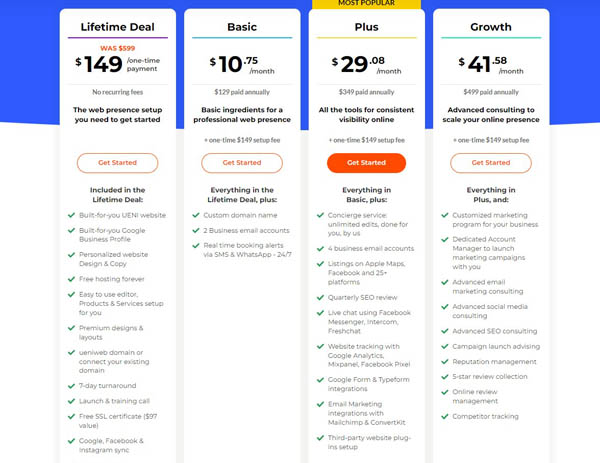Select the Growth plan heading
Viewport: 600px width, 463px height.
(x=490, y=28)
